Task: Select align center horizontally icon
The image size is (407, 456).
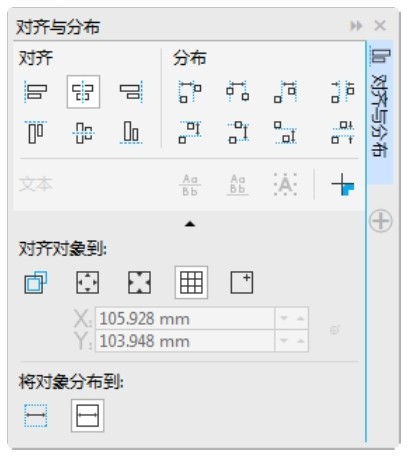Action: (83, 92)
